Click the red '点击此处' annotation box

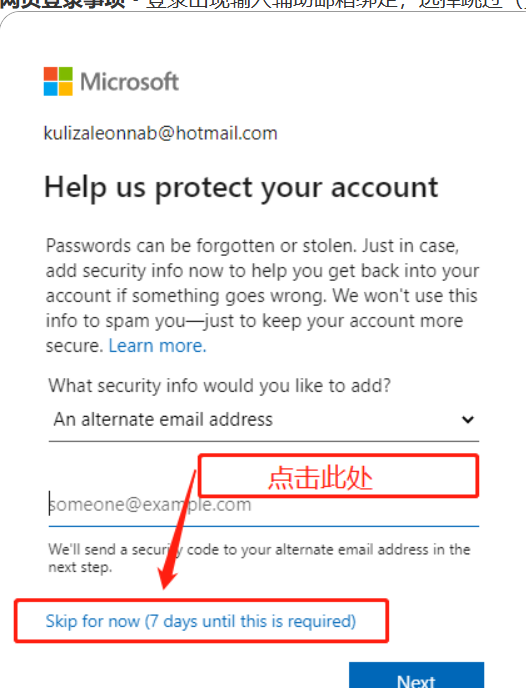338,476
